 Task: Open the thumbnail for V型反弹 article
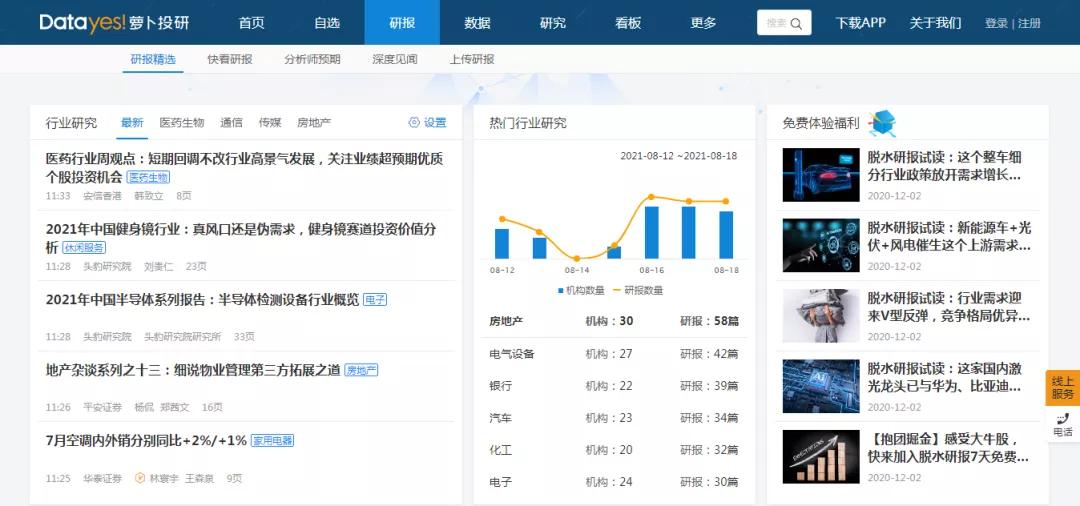(821, 316)
